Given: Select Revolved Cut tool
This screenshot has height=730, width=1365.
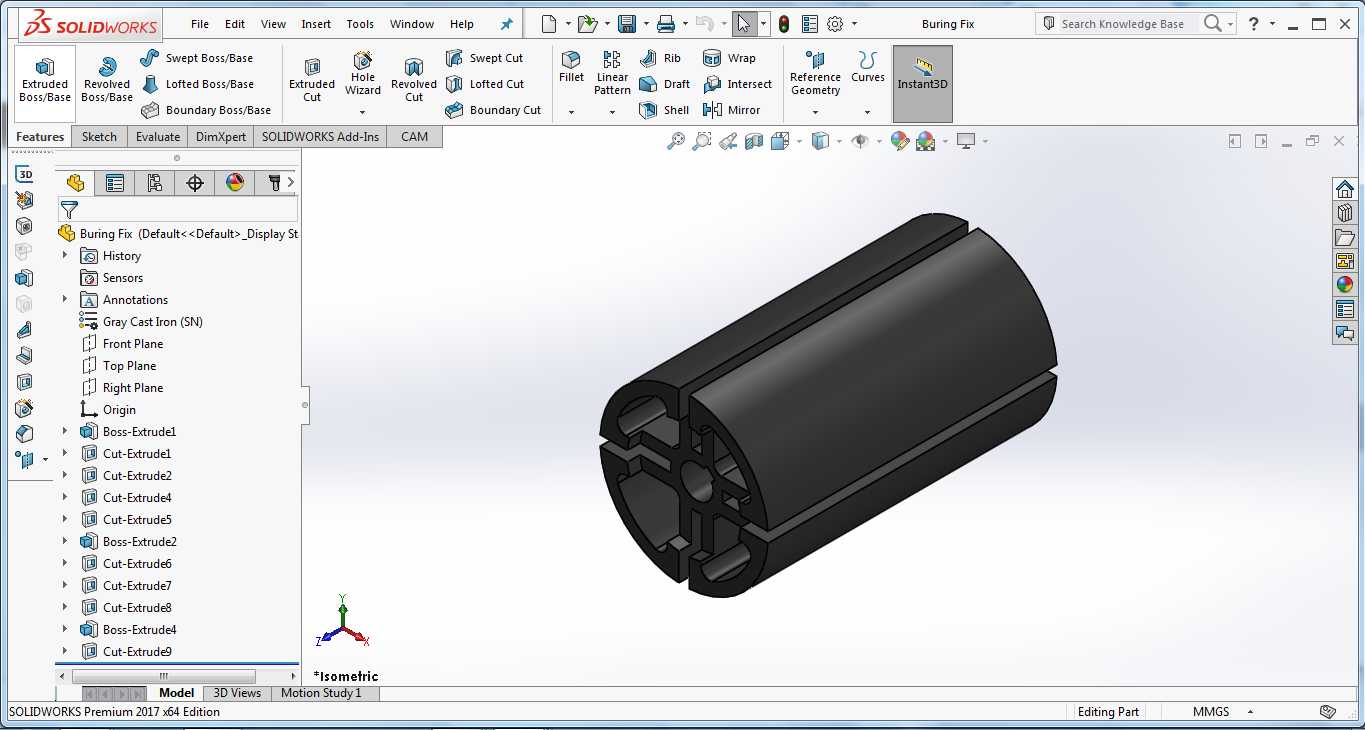Looking at the screenshot, I should 414,78.
